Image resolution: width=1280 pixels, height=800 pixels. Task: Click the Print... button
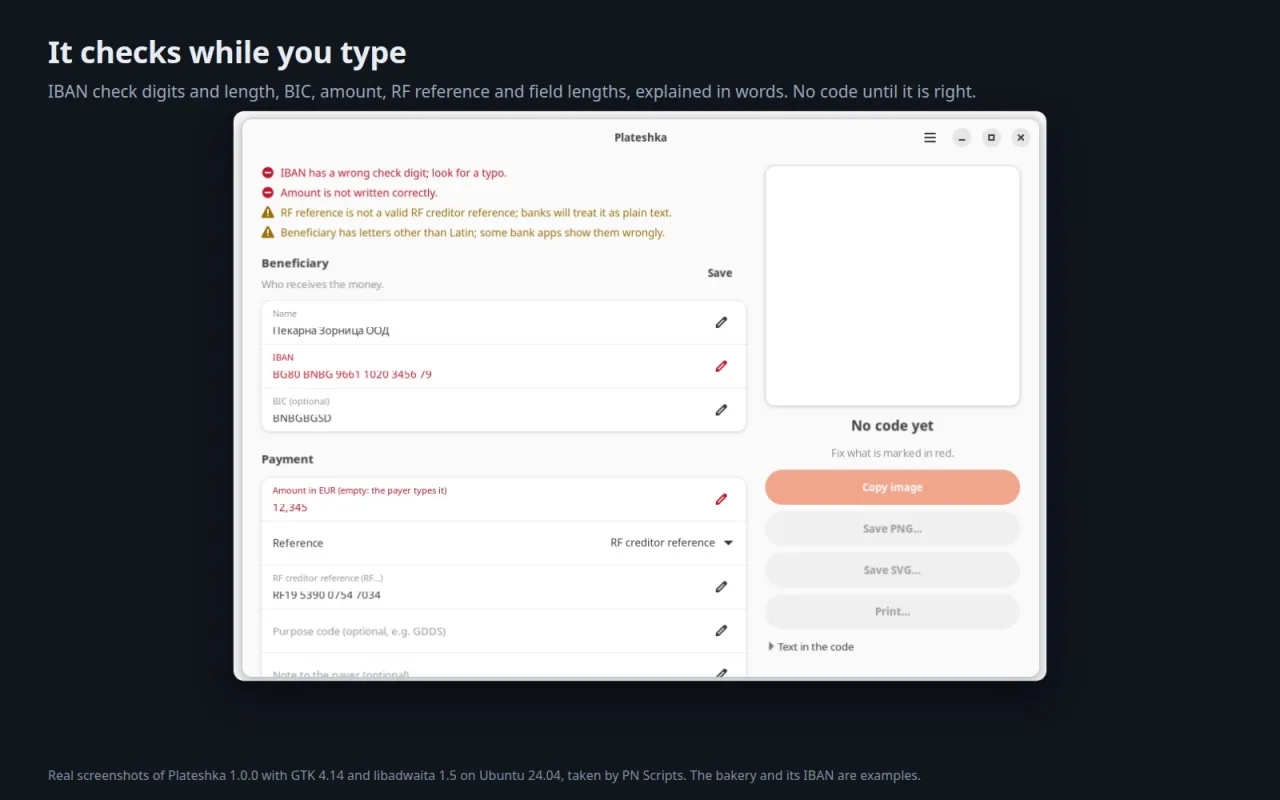(892, 611)
